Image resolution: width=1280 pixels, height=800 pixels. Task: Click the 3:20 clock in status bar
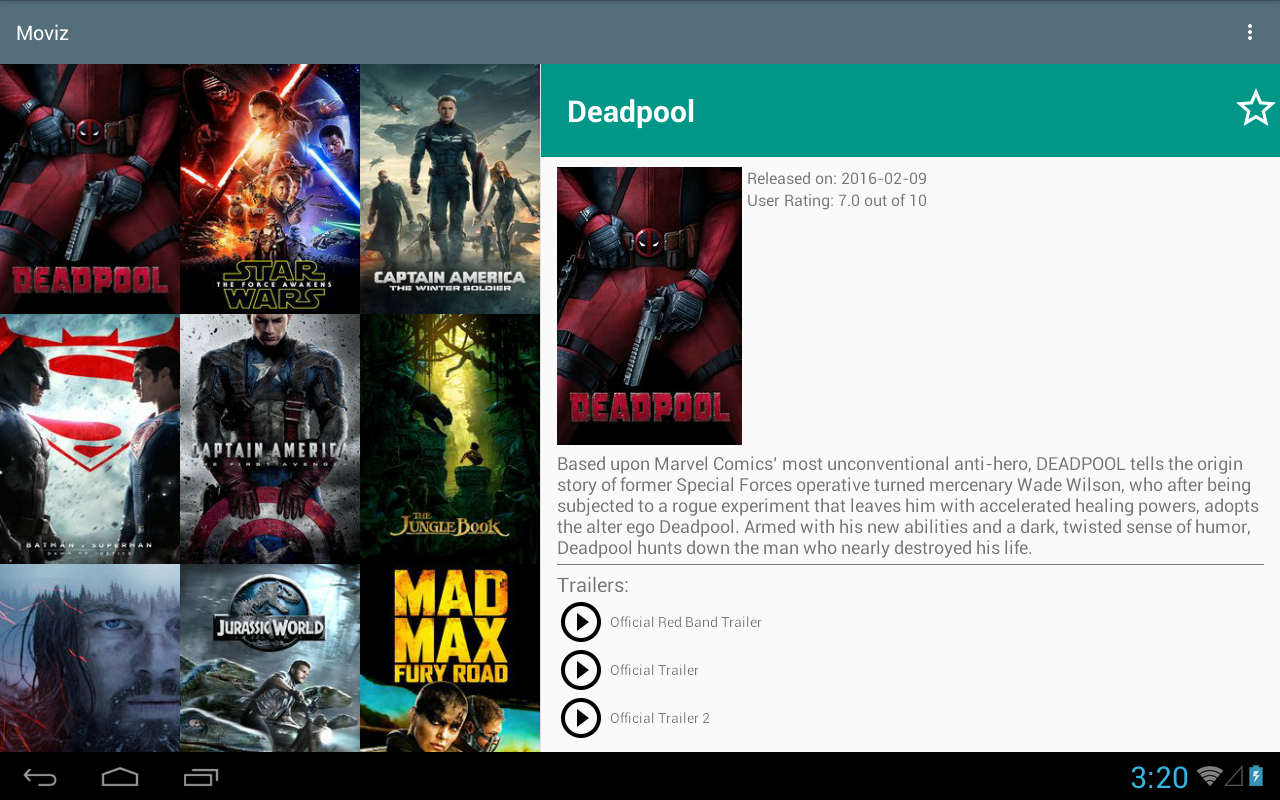tap(1159, 777)
